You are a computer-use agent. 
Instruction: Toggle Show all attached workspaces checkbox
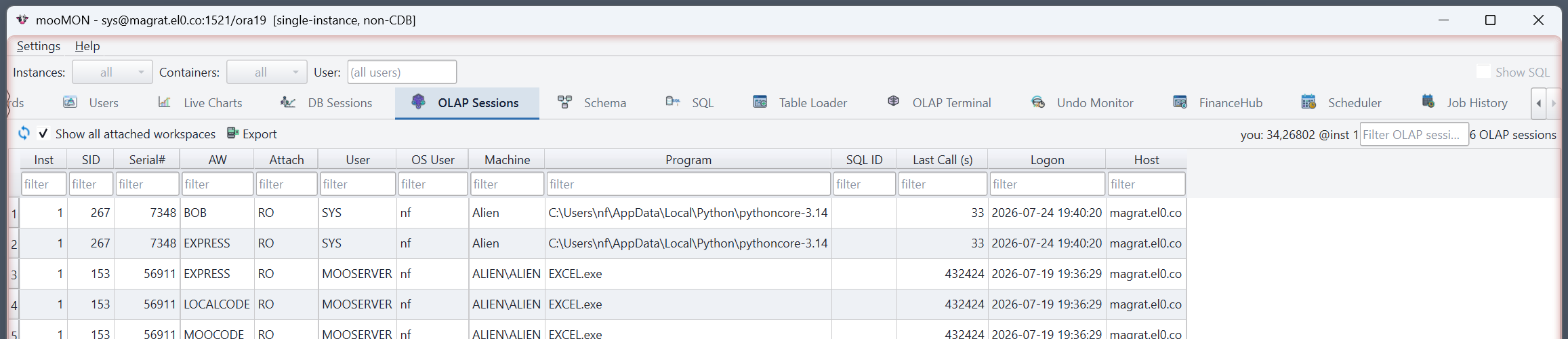(43, 134)
